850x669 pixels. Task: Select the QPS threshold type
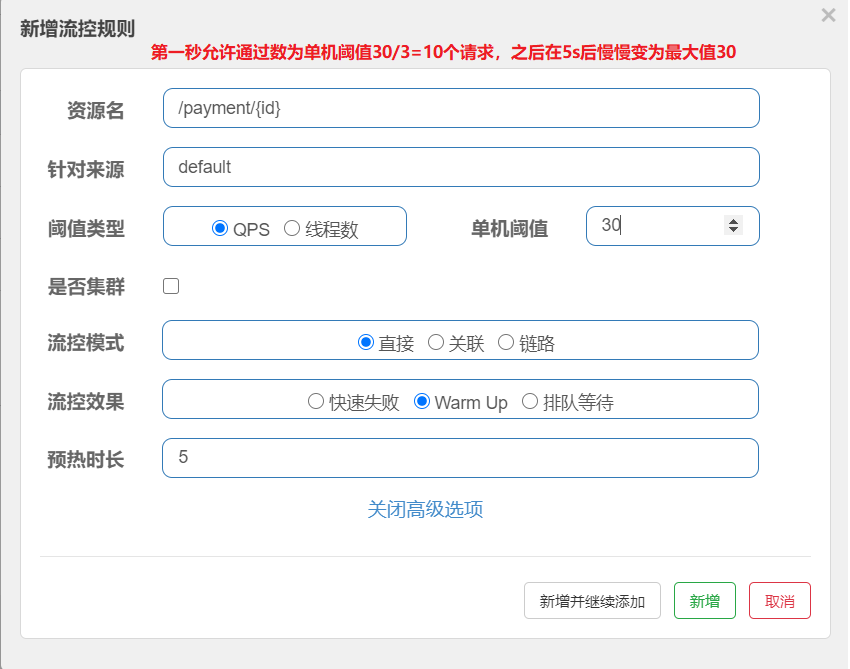point(221,228)
